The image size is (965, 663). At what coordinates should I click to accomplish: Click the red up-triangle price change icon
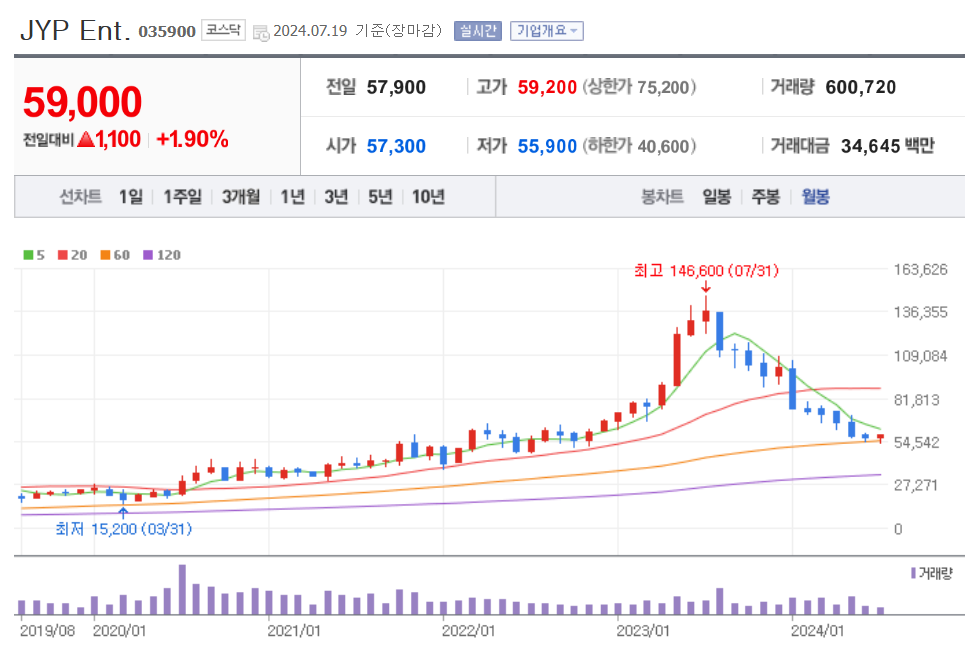(86, 140)
